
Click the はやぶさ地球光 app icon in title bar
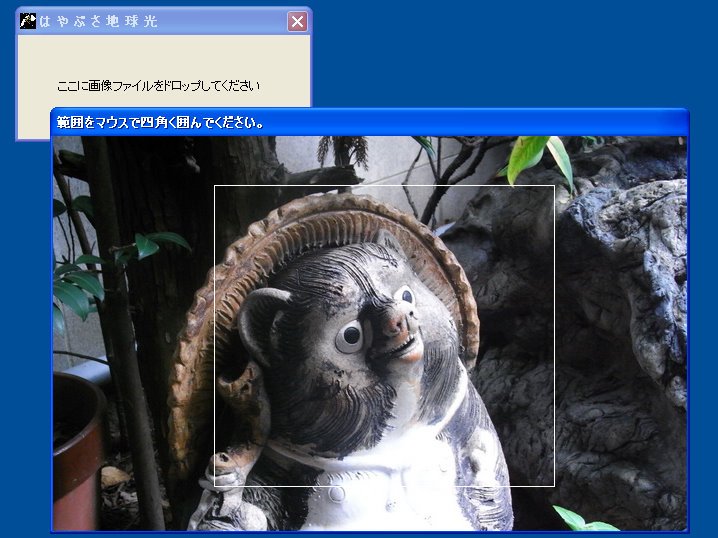27,21
